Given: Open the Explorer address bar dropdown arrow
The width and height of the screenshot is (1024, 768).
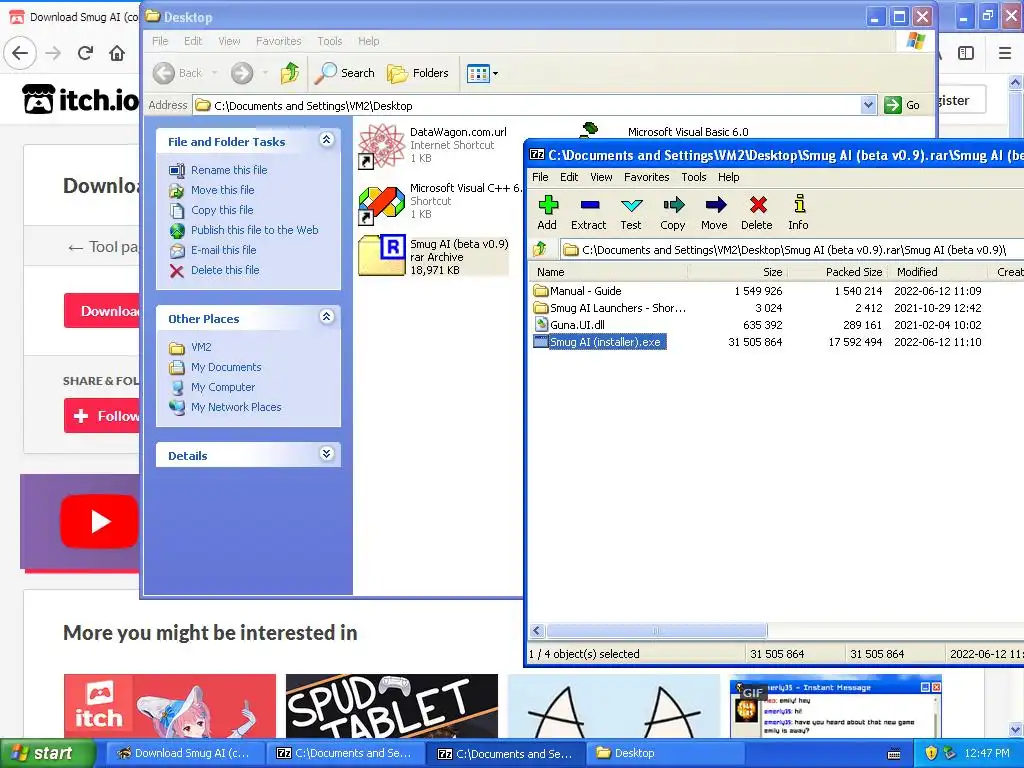Looking at the screenshot, I should [868, 105].
